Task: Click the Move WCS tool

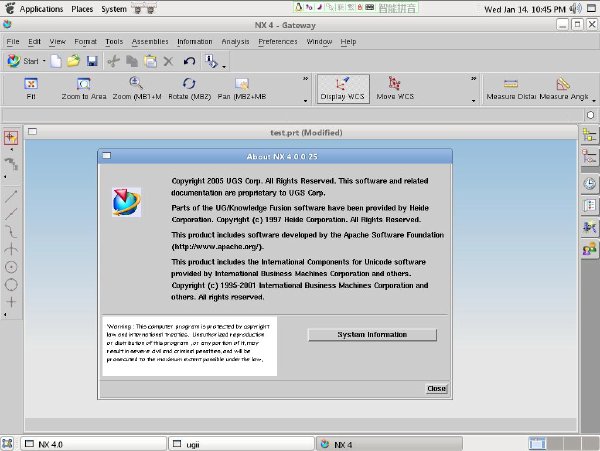Action: pyautogui.click(x=395, y=89)
